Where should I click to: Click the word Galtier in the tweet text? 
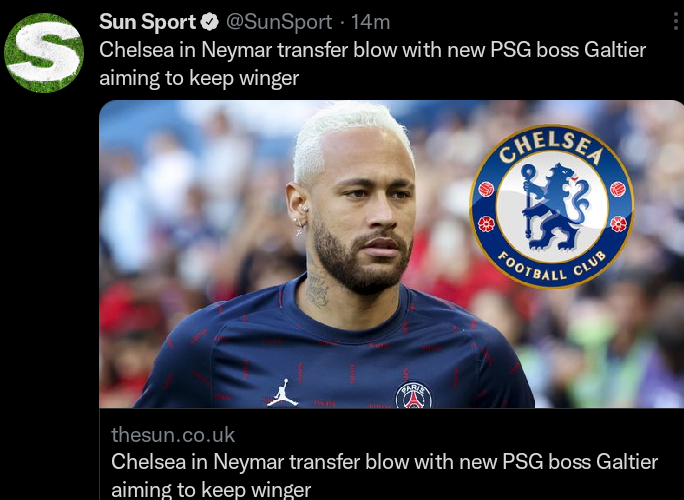pos(615,50)
